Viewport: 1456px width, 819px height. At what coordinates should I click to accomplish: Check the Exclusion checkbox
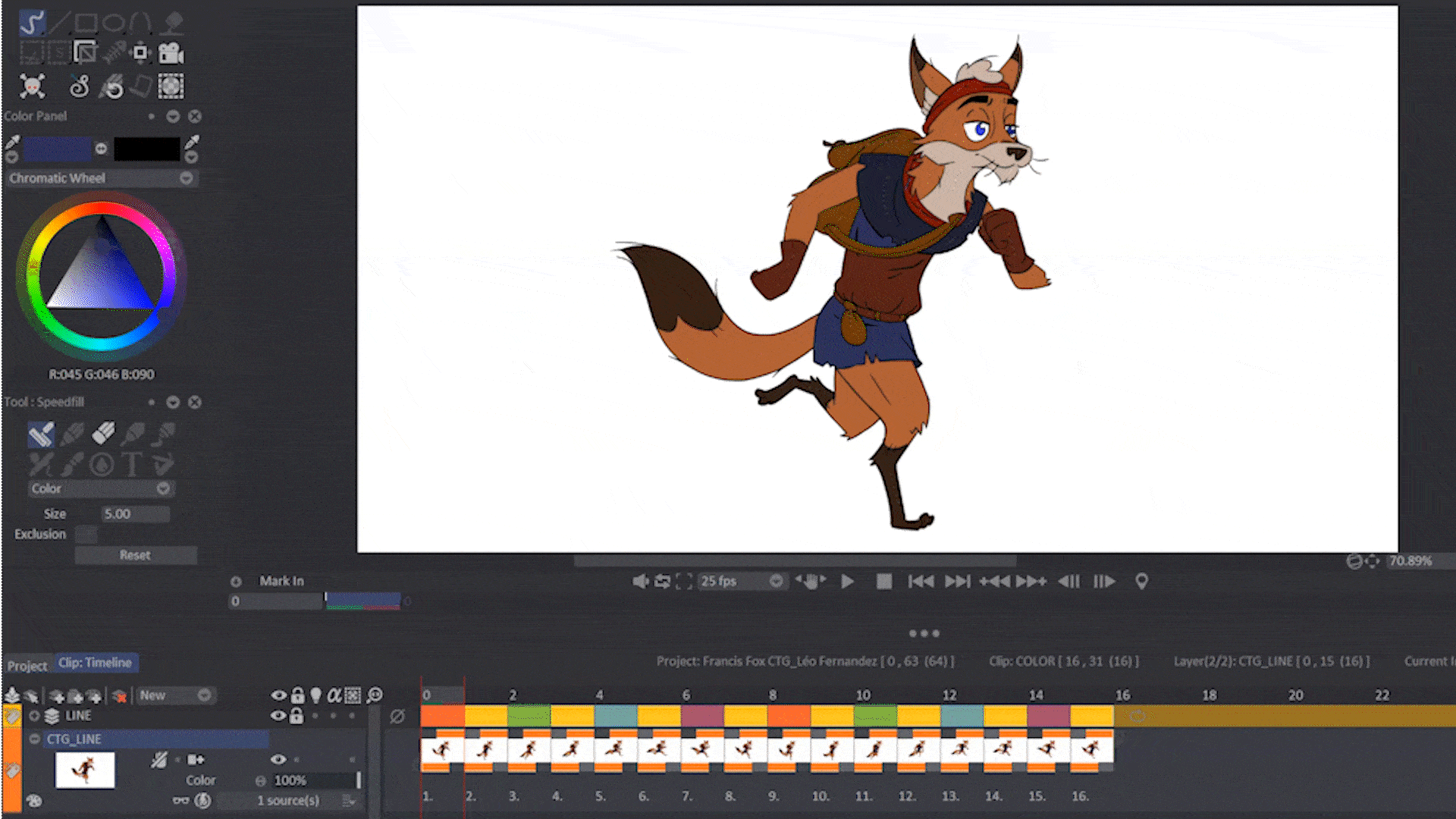point(86,535)
